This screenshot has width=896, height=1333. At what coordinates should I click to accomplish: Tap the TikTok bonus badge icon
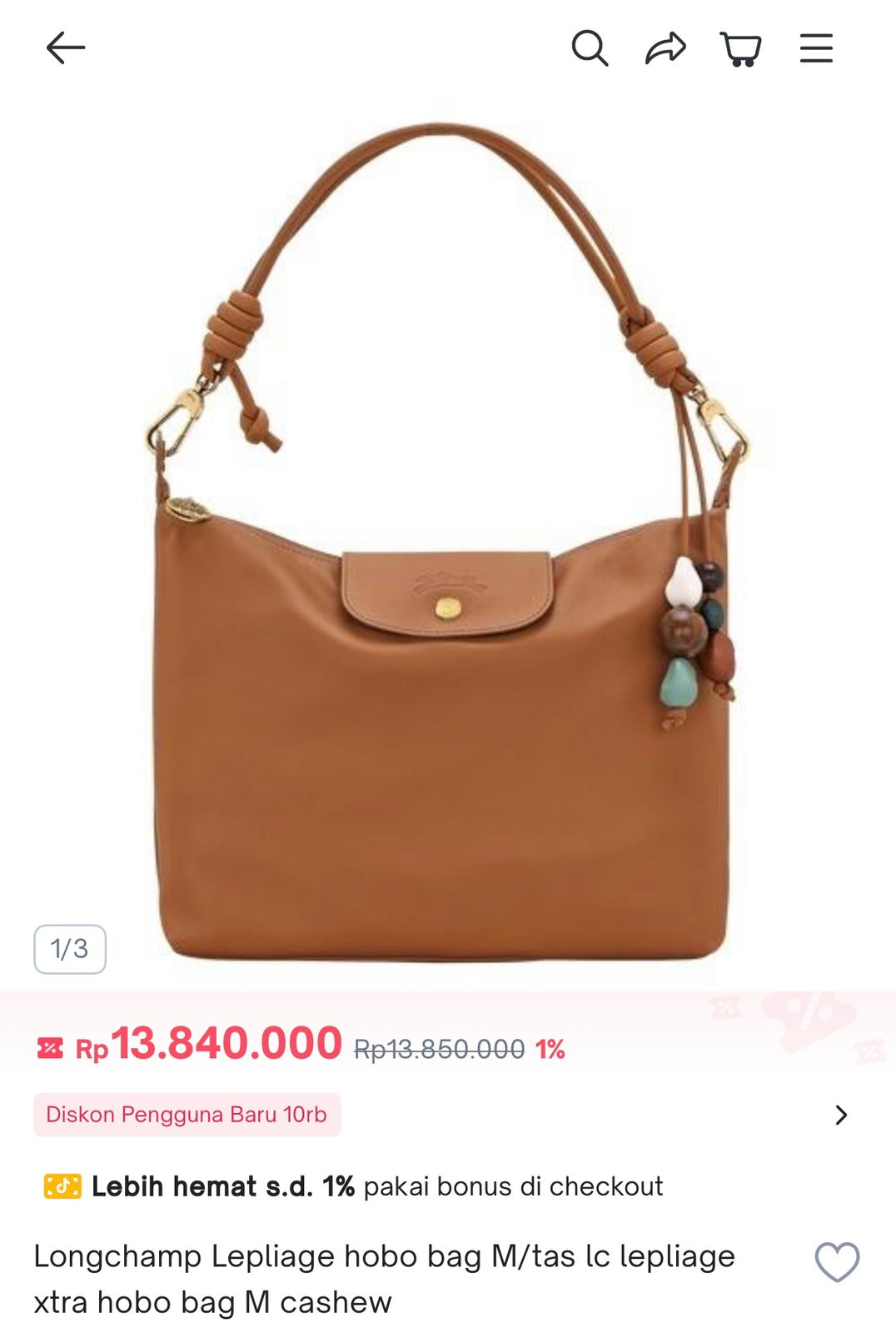pyautogui.click(x=62, y=1186)
